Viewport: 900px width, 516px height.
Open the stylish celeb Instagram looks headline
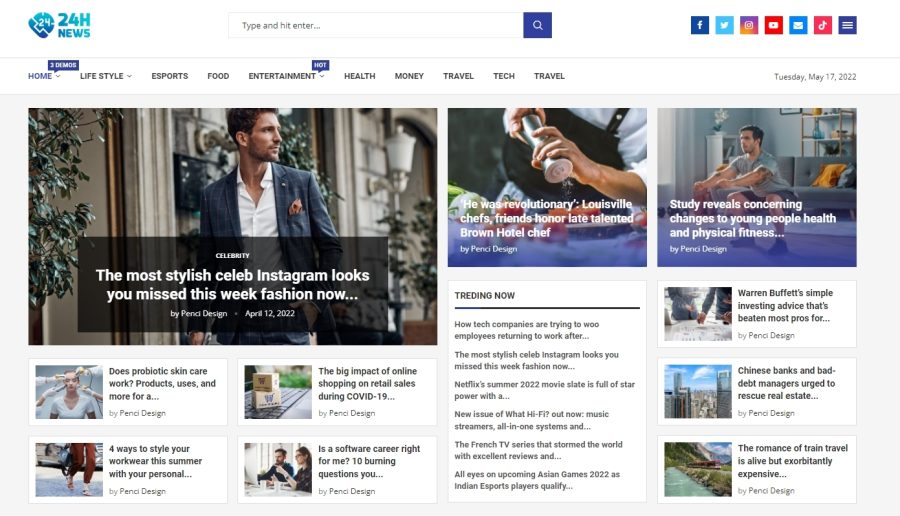pos(232,285)
